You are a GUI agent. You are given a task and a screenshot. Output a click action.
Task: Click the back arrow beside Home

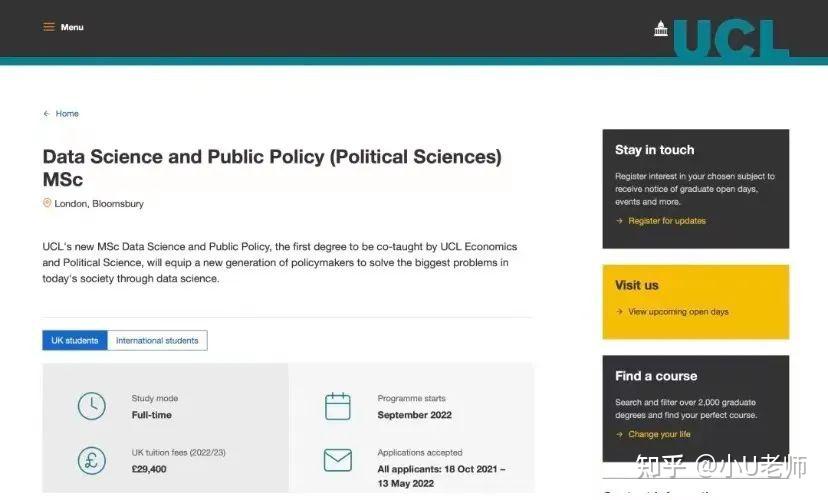46,114
